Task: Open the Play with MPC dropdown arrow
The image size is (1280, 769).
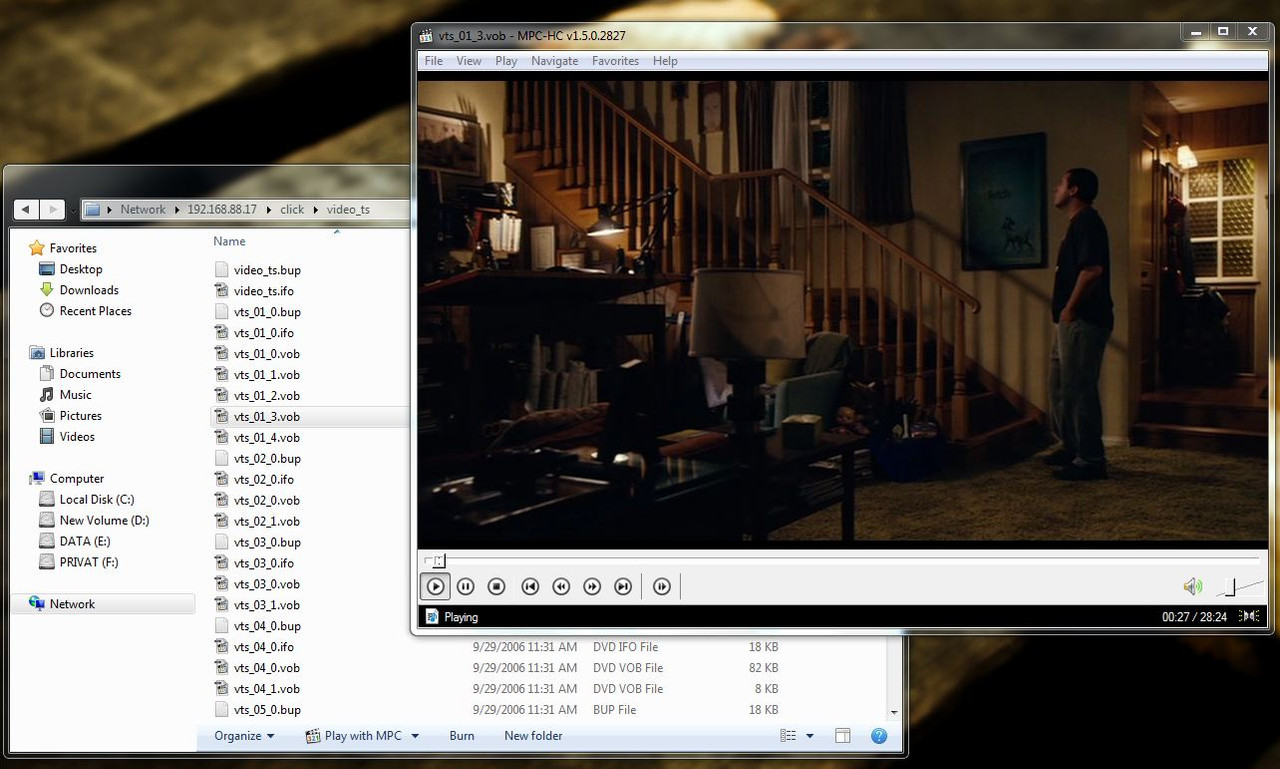Action: pos(415,736)
